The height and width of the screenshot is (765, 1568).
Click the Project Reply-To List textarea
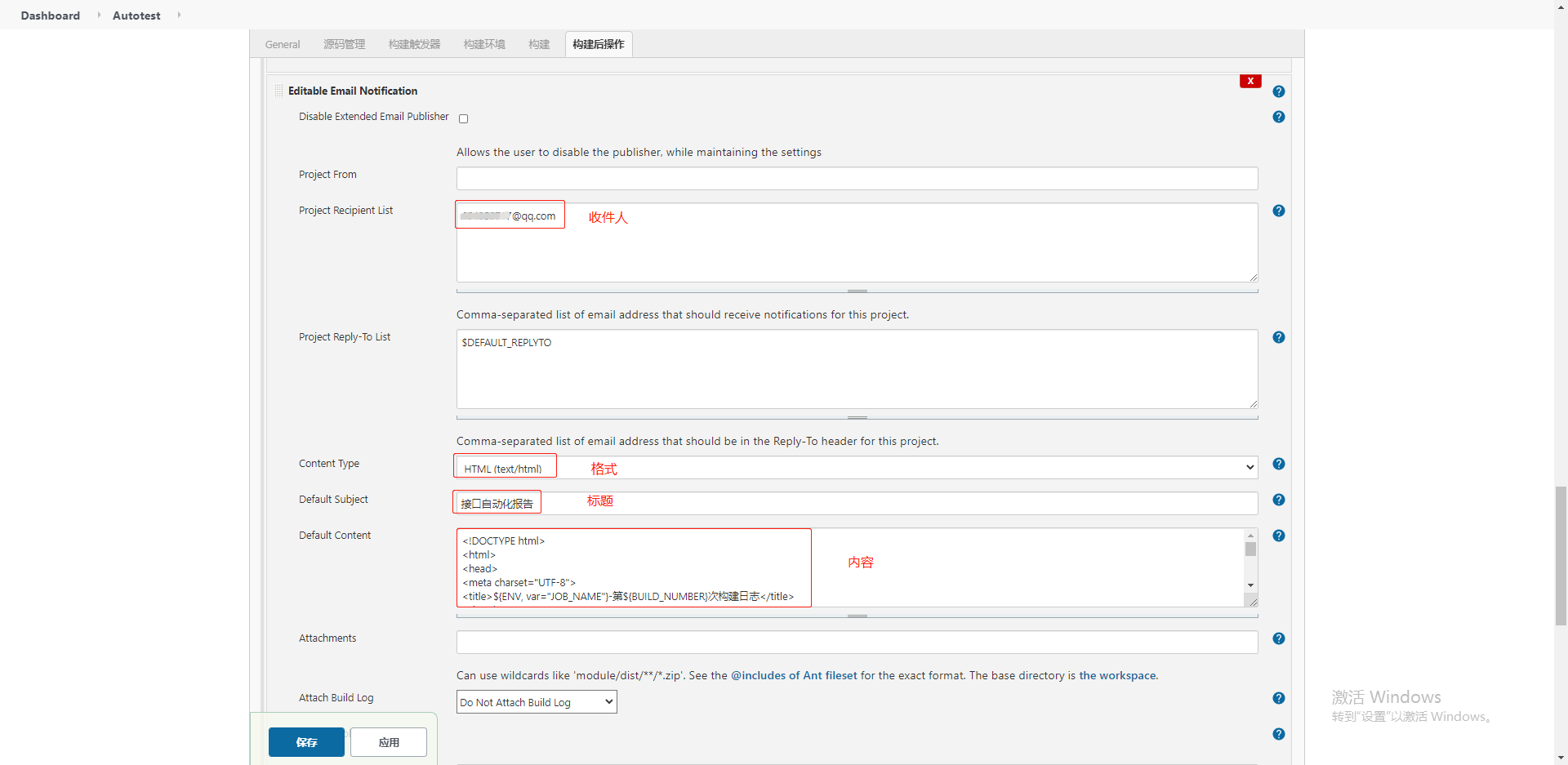coord(857,369)
